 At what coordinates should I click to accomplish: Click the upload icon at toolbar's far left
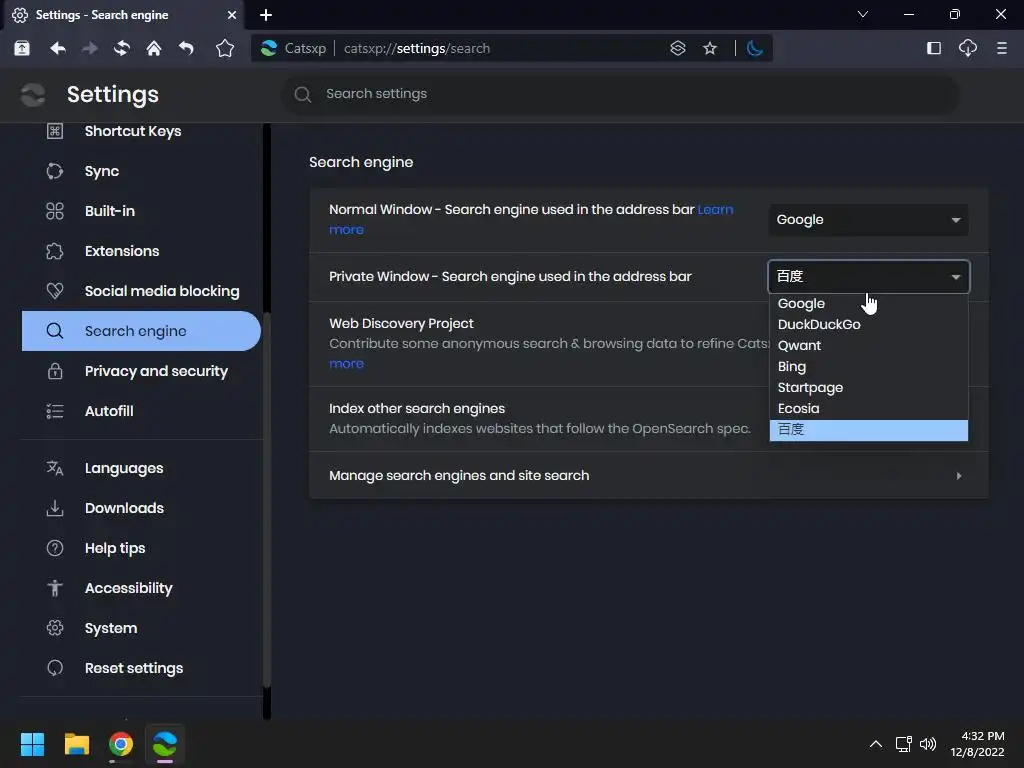point(22,48)
